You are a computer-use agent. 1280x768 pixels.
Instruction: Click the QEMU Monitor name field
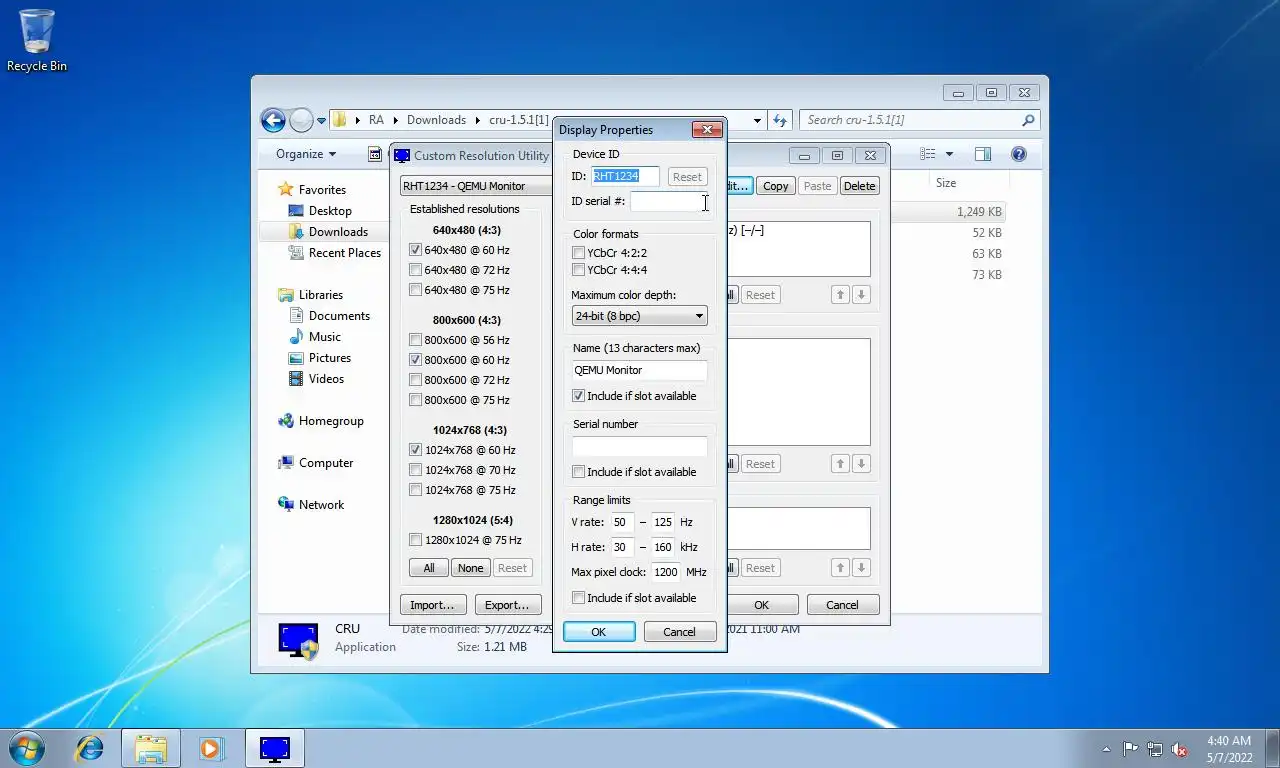point(639,370)
